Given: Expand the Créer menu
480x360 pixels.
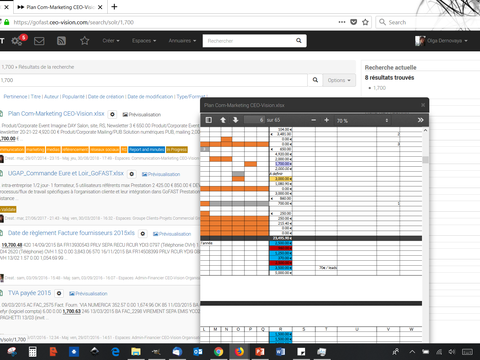Looking at the screenshot, I should coord(111,41).
